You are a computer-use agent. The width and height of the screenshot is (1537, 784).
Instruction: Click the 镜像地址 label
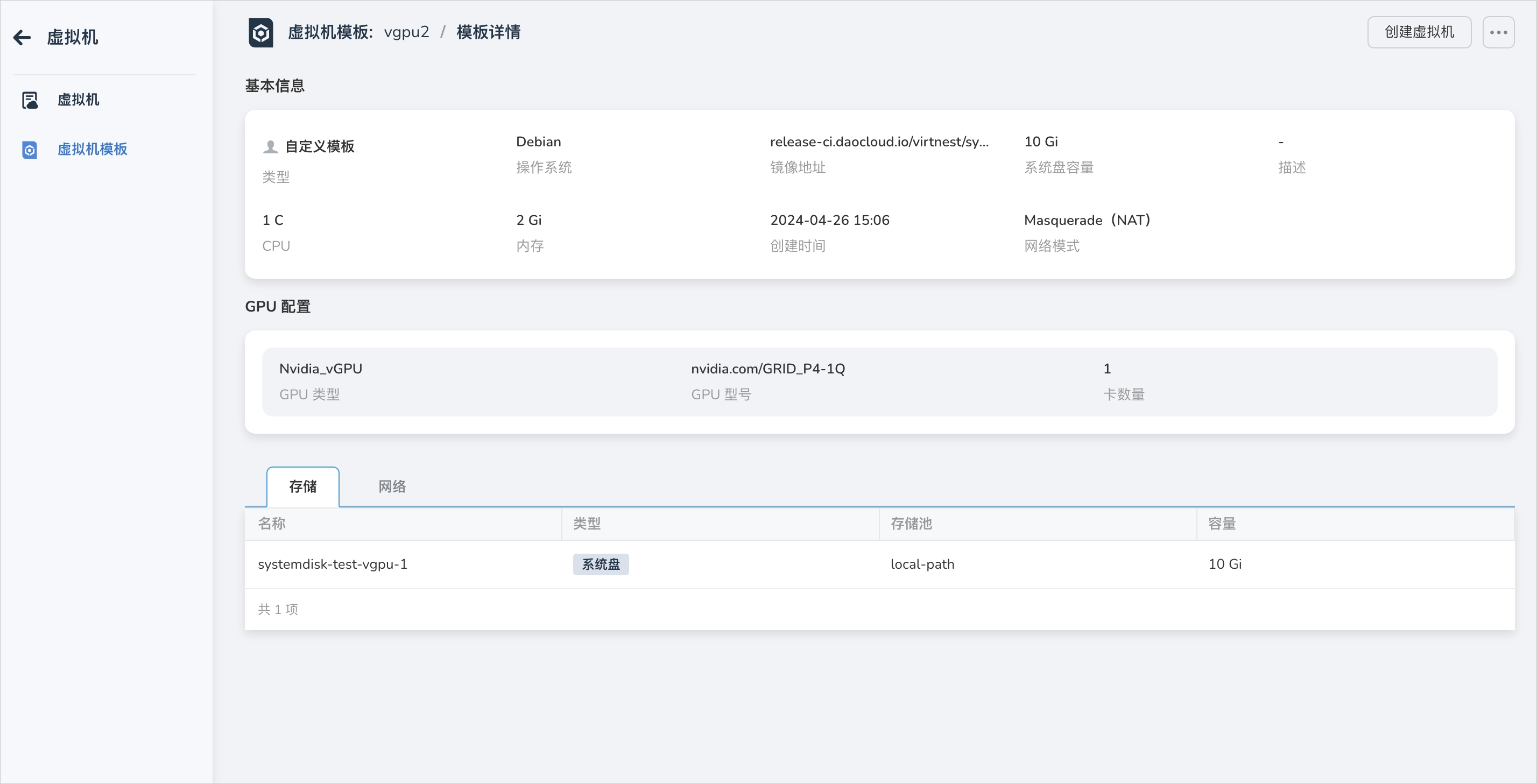pos(797,168)
